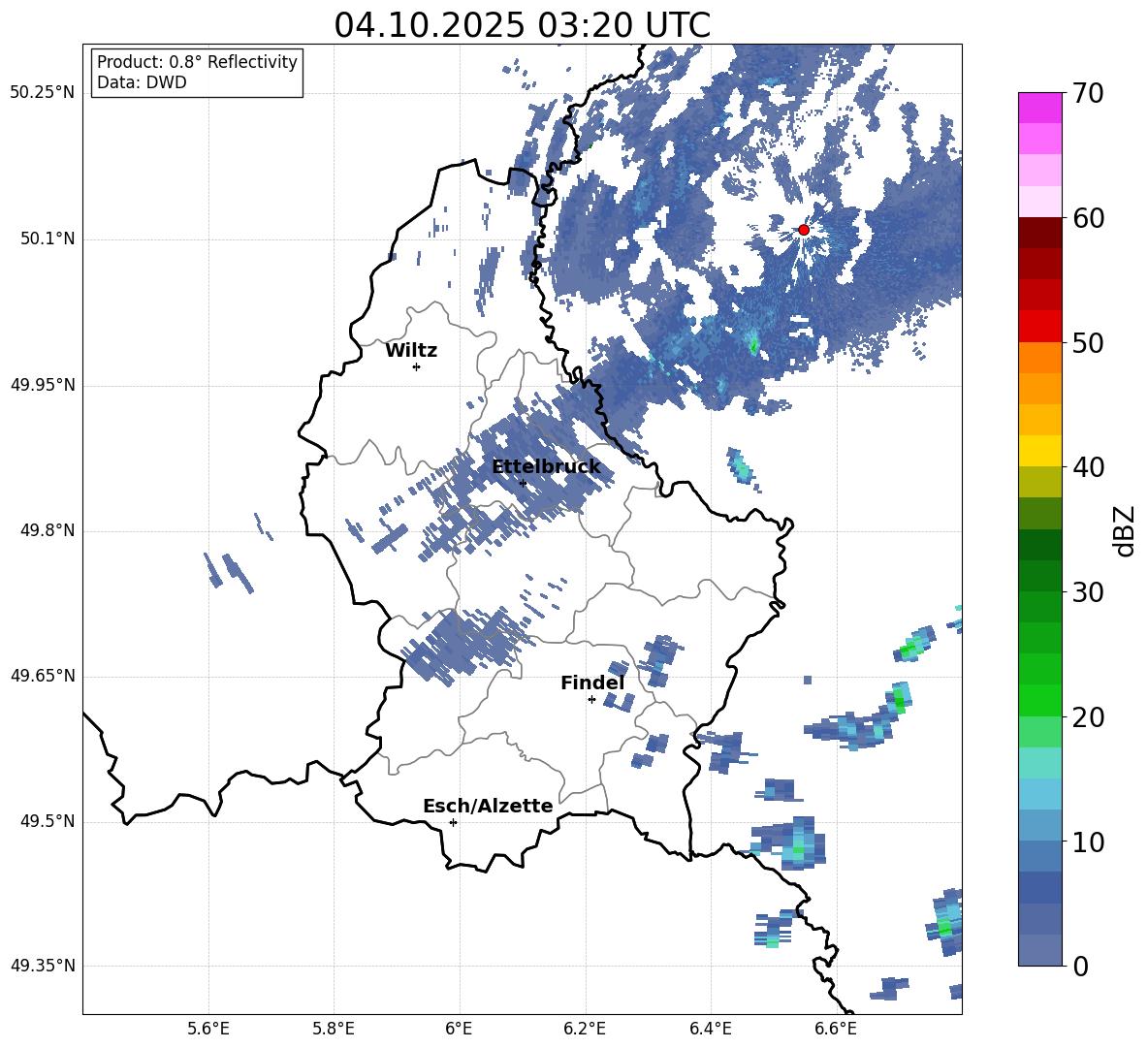This screenshot has height=1048, width=1148.
Task: Click the 20 value on the colorbar
Action: point(1087,716)
